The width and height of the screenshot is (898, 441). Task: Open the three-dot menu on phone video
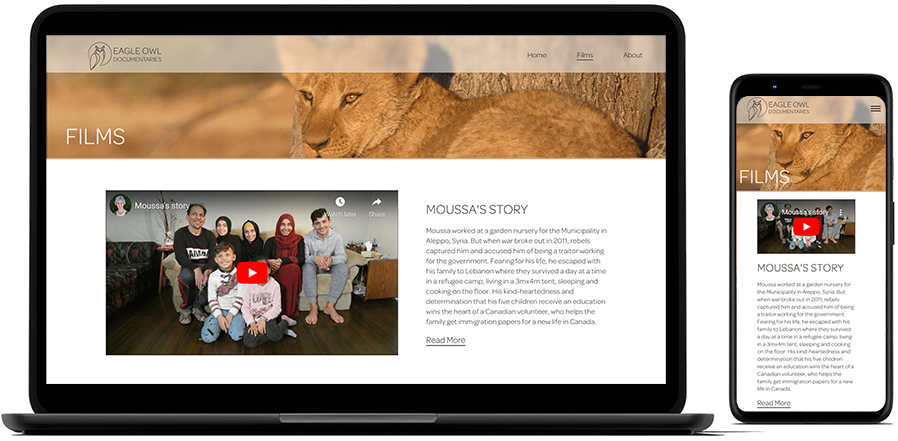click(841, 212)
